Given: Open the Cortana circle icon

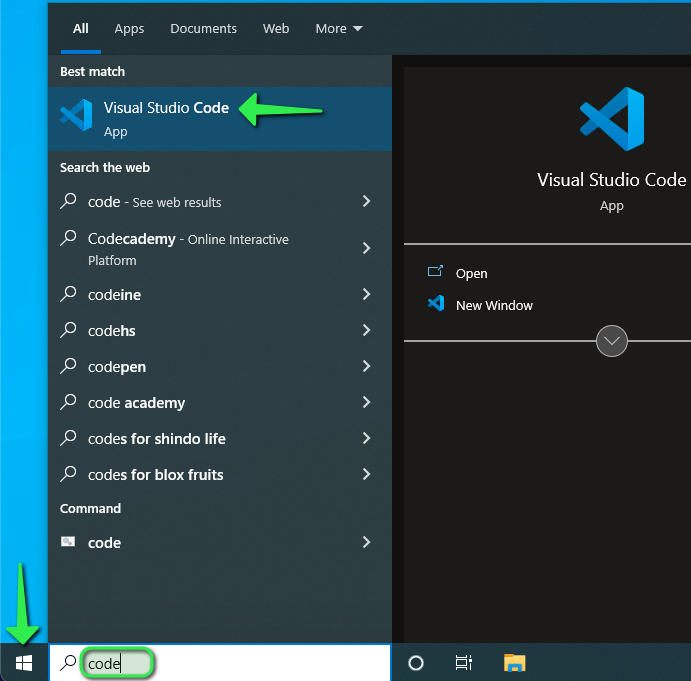Looking at the screenshot, I should pos(416,663).
